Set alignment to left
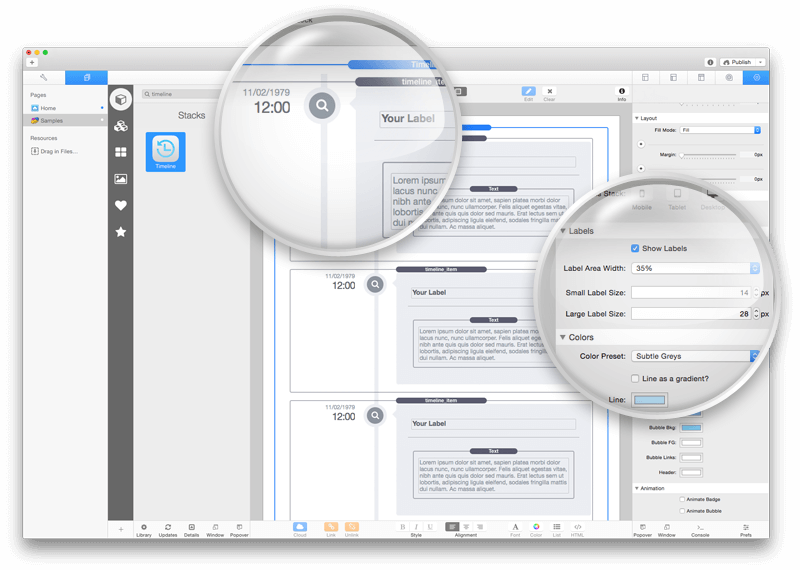 [x=452, y=527]
